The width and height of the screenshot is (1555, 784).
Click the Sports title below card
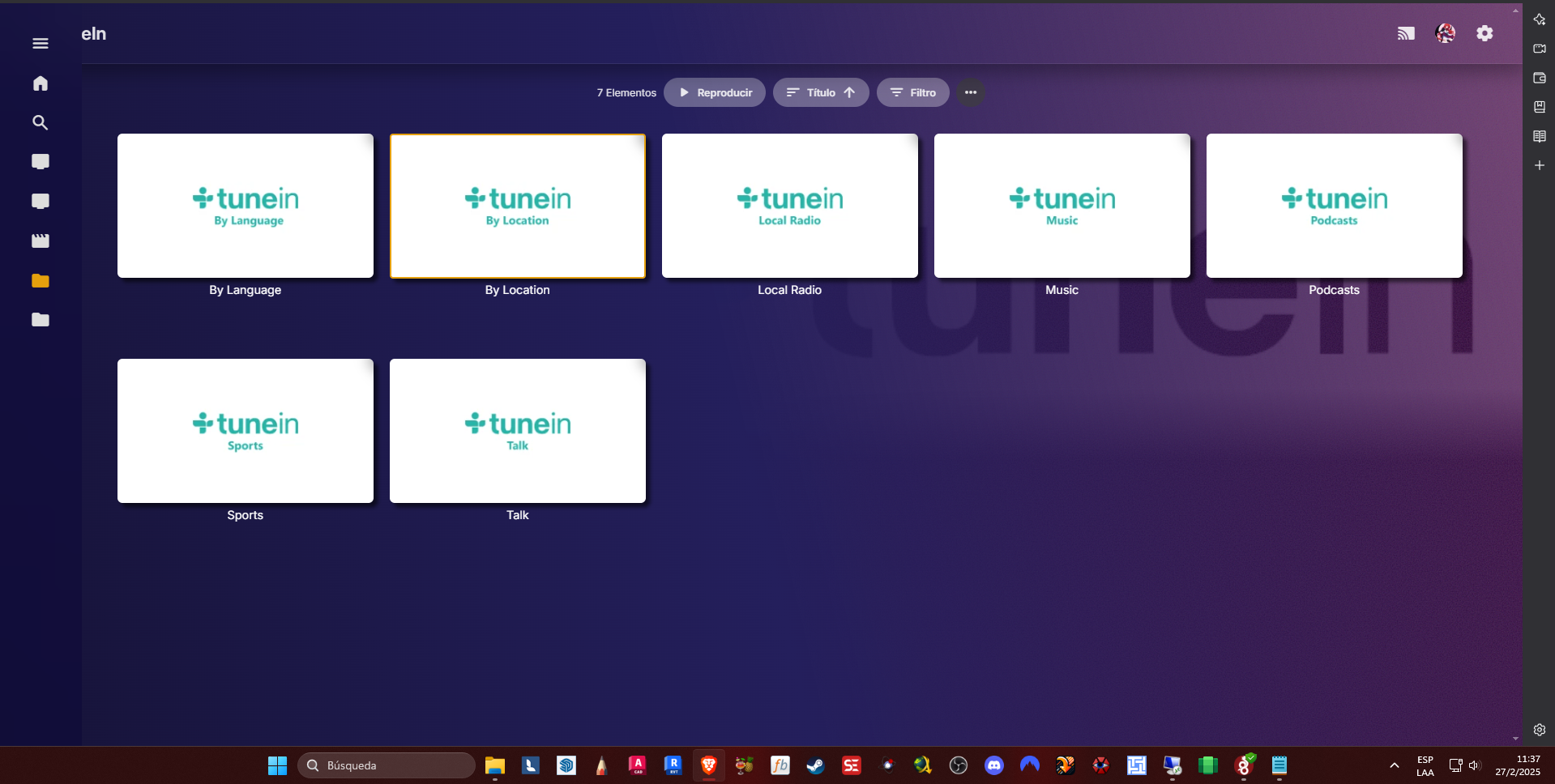tap(246, 515)
